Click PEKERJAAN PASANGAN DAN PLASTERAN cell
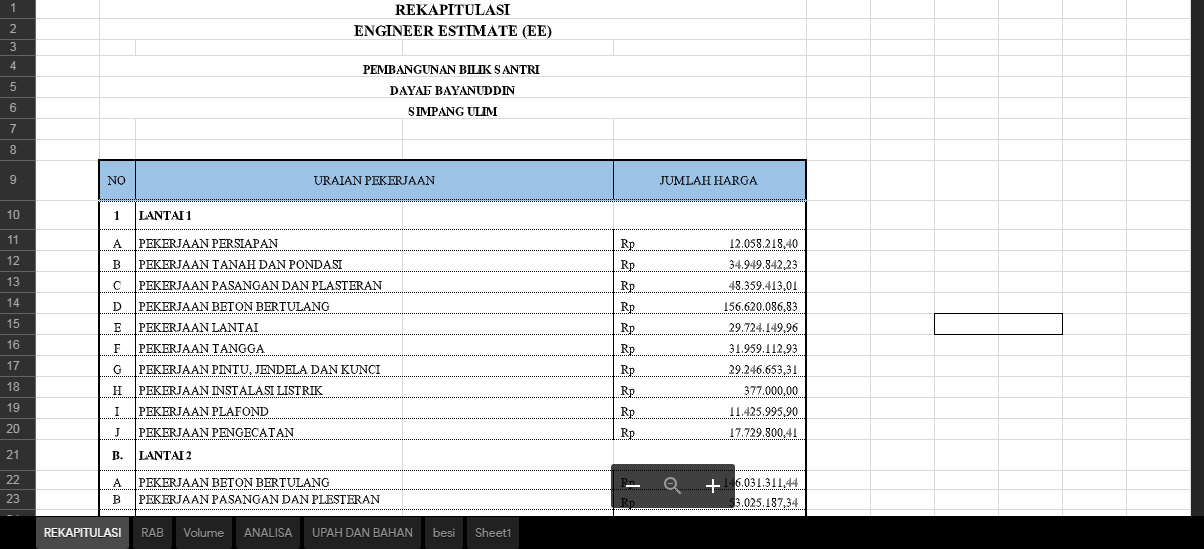This screenshot has width=1204, height=549. click(x=374, y=285)
